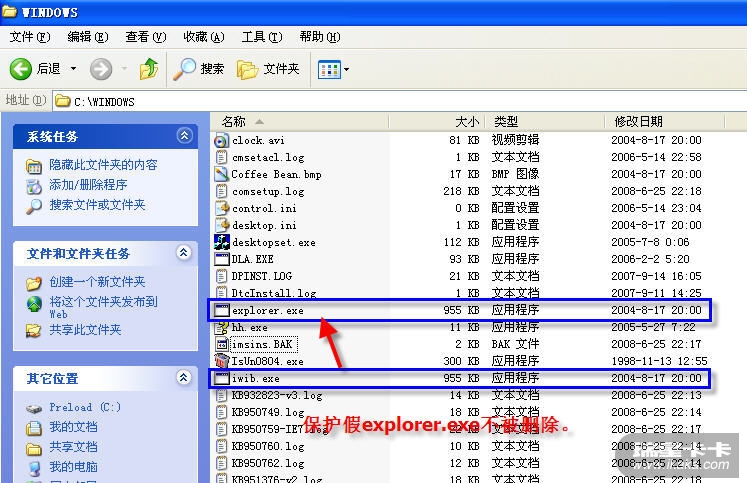747x483 pixels.
Task: Click 共享此文件夹 link
Action: [x=85, y=330]
